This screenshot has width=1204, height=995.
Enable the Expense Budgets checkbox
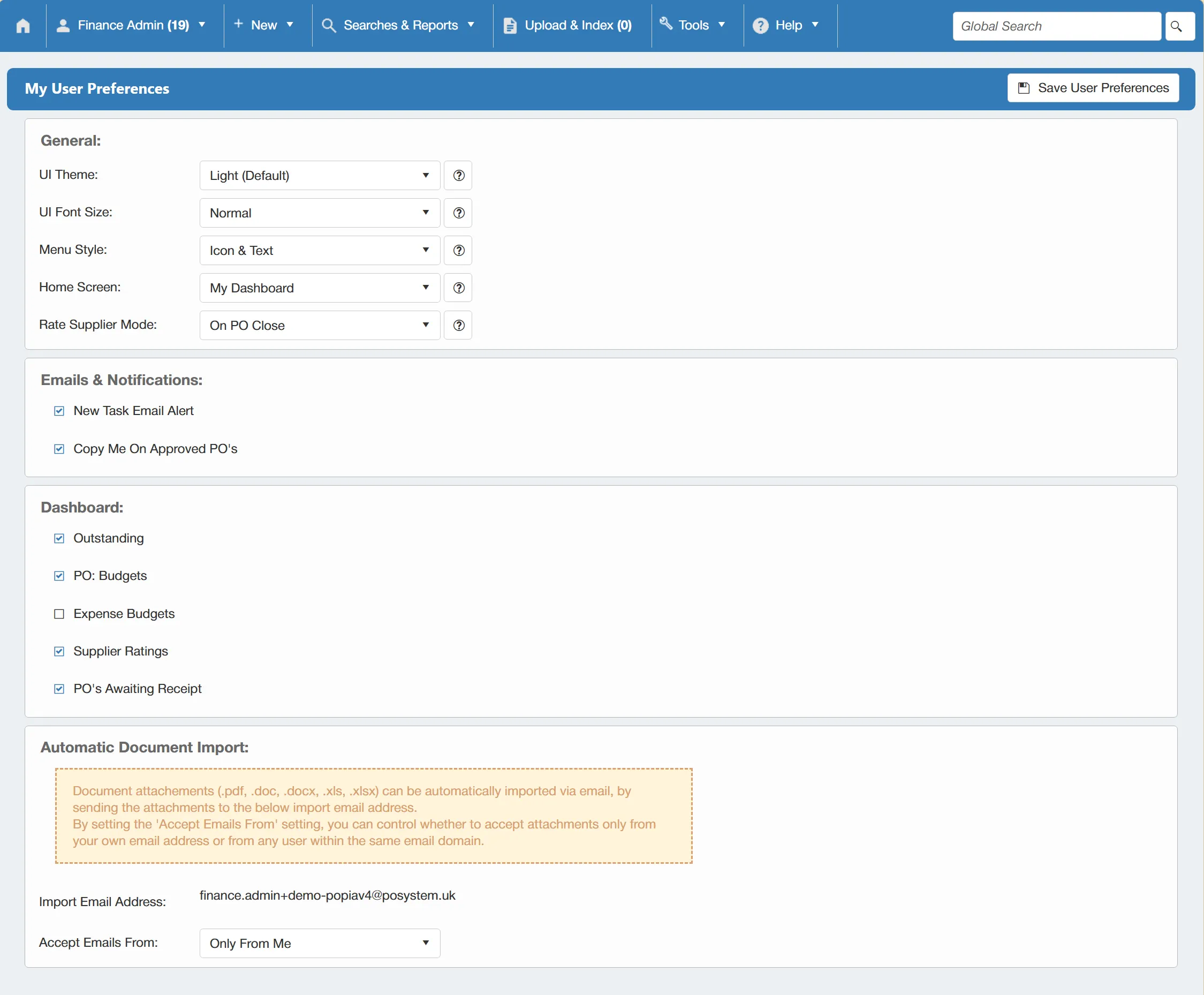59,614
